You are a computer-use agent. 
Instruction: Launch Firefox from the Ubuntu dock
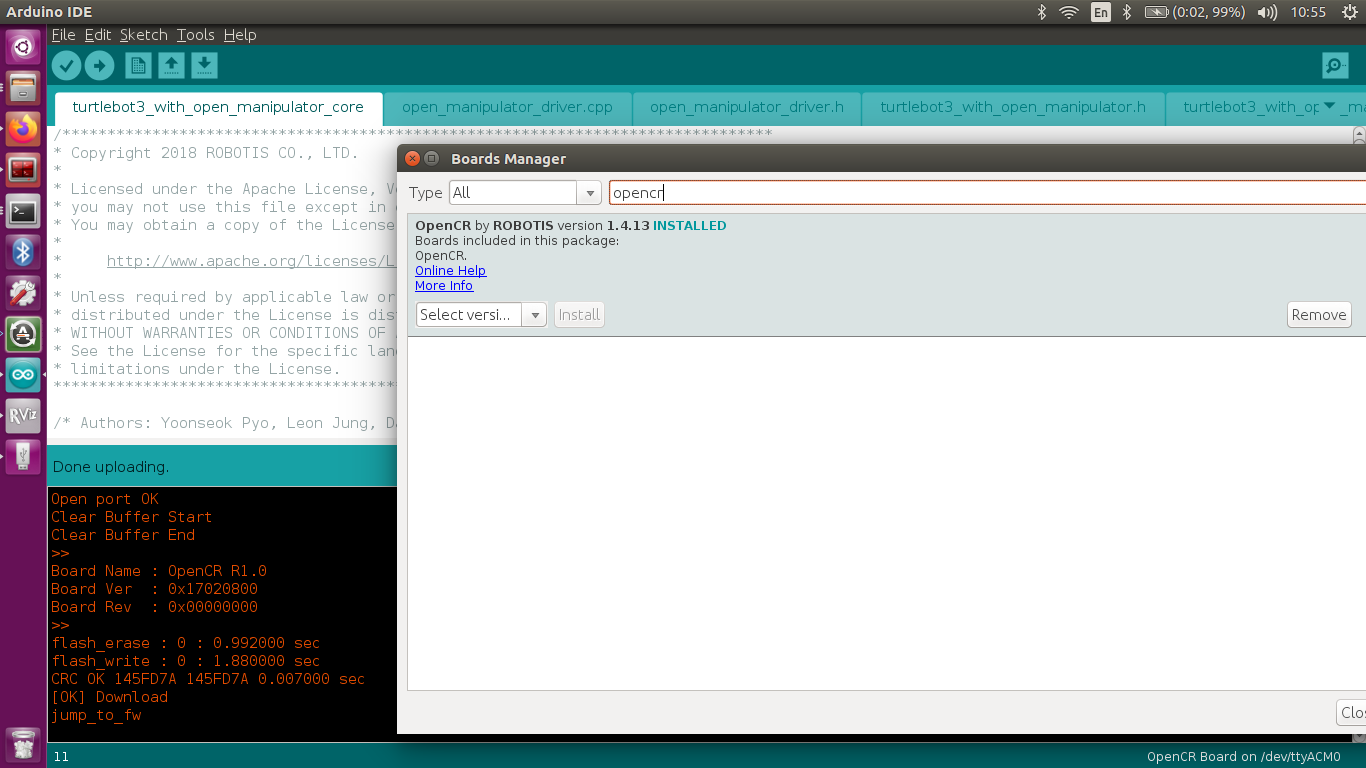(23, 128)
